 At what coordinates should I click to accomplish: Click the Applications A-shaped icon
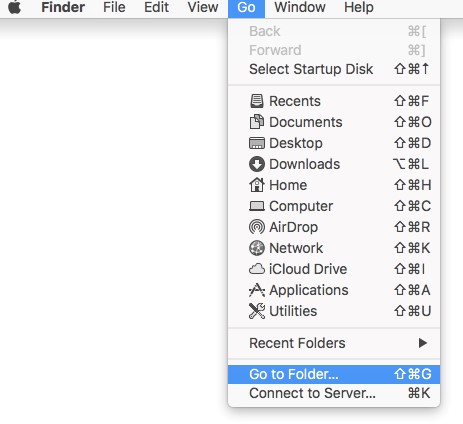(x=257, y=290)
